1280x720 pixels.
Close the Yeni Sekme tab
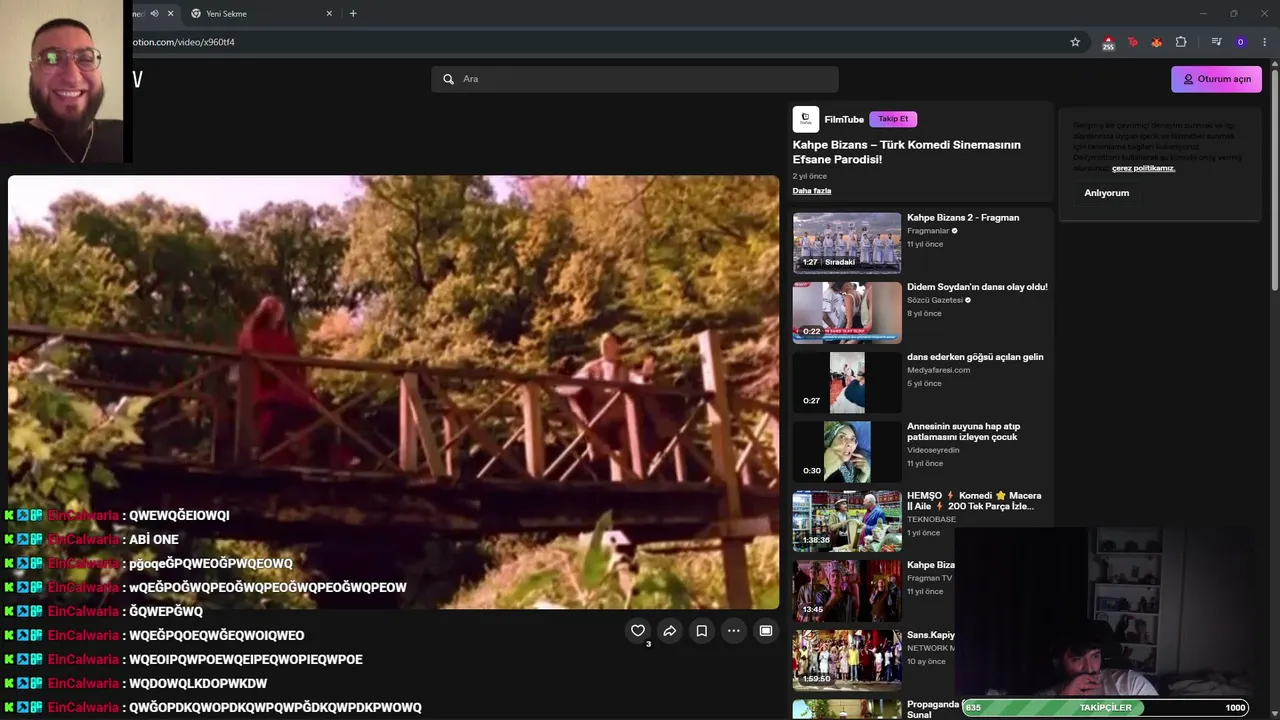(329, 13)
